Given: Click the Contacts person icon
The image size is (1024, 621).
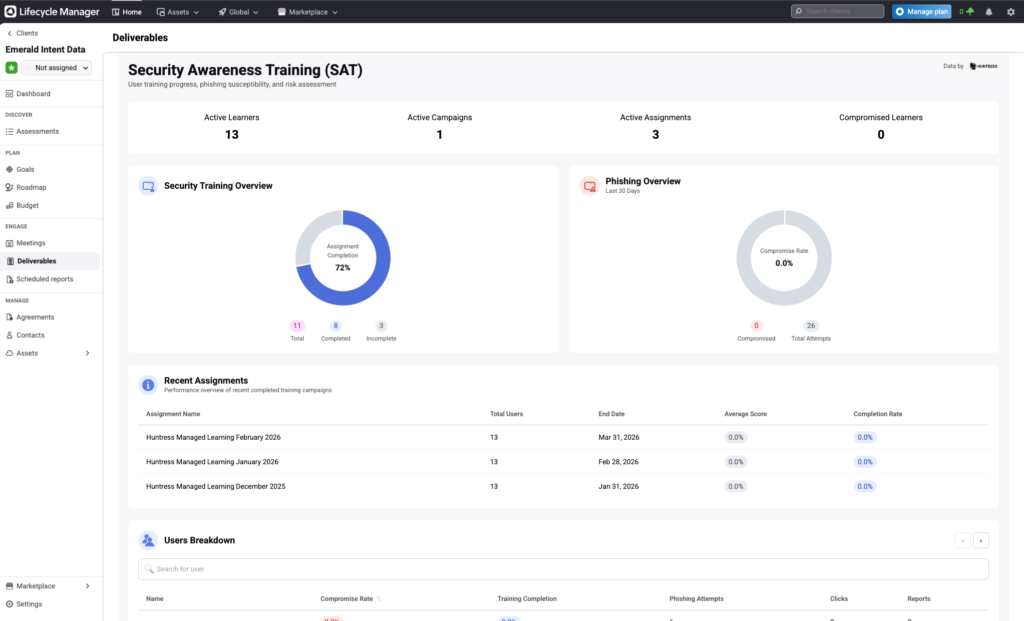Looking at the screenshot, I should (x=9, y=335).
